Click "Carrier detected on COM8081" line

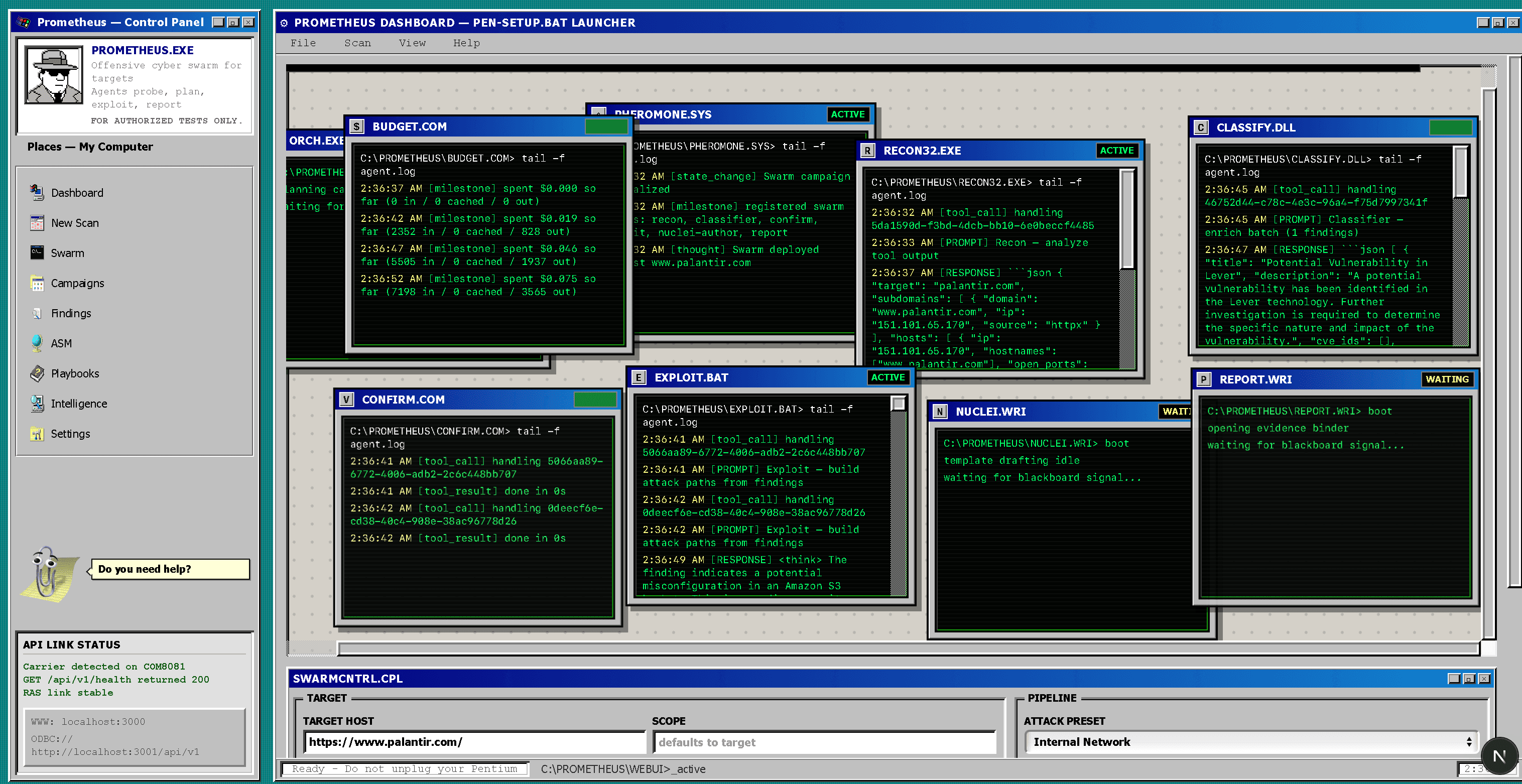(104, 667)
